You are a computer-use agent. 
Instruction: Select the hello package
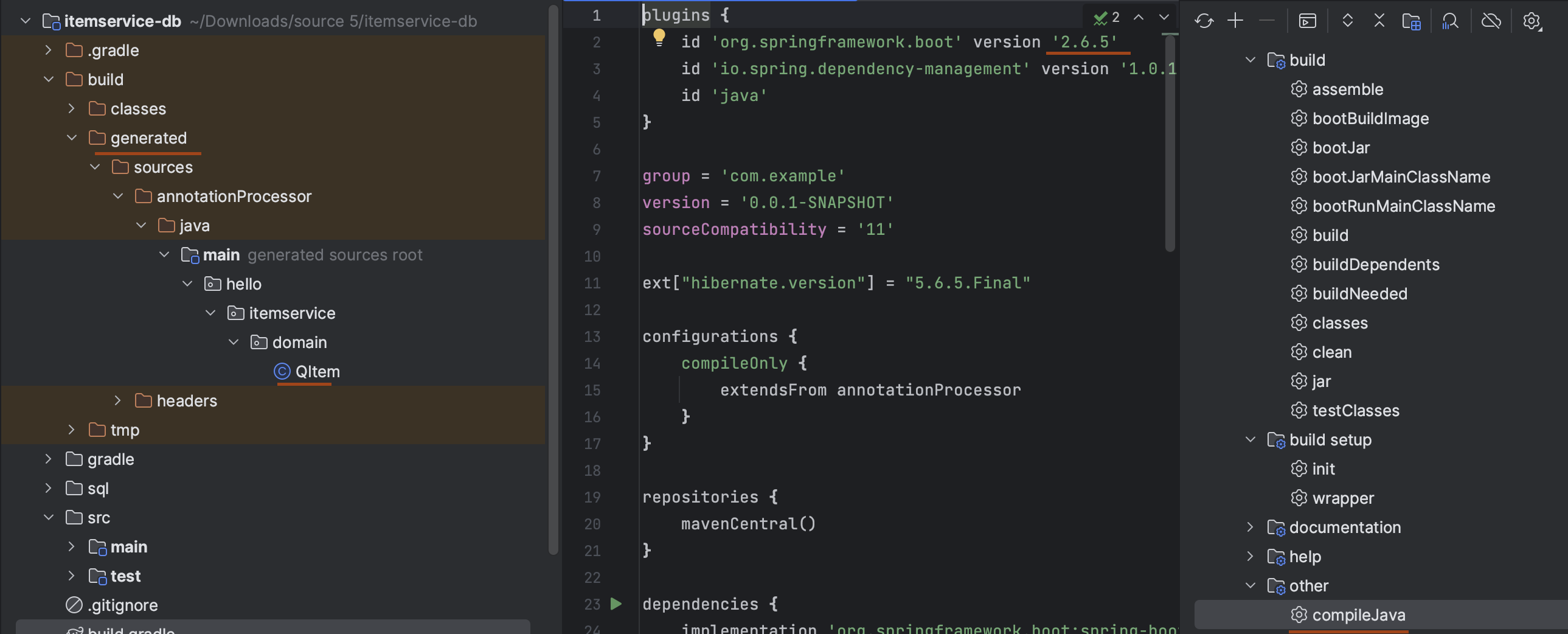[x=232, y=284]
